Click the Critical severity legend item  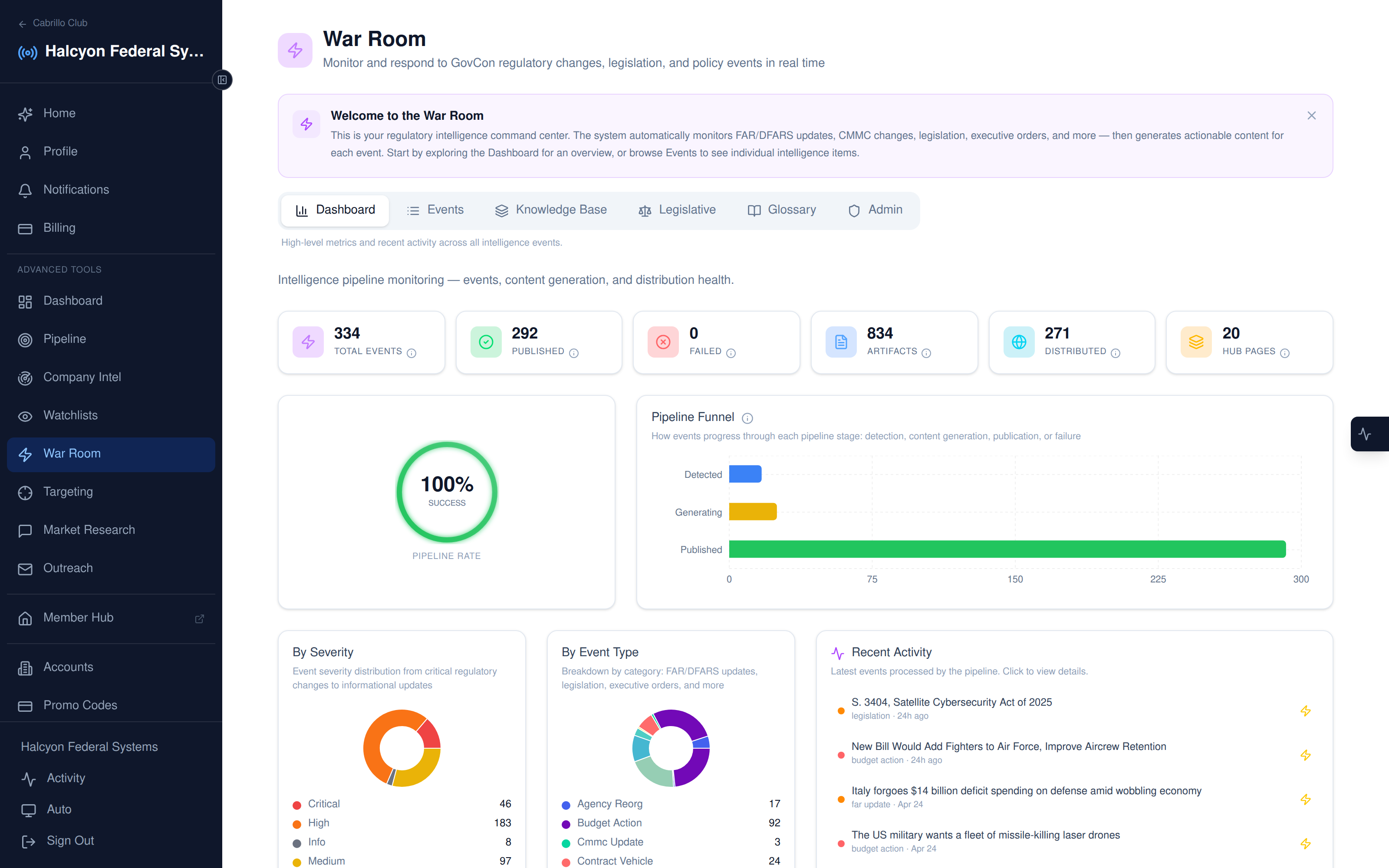point(323,804)
